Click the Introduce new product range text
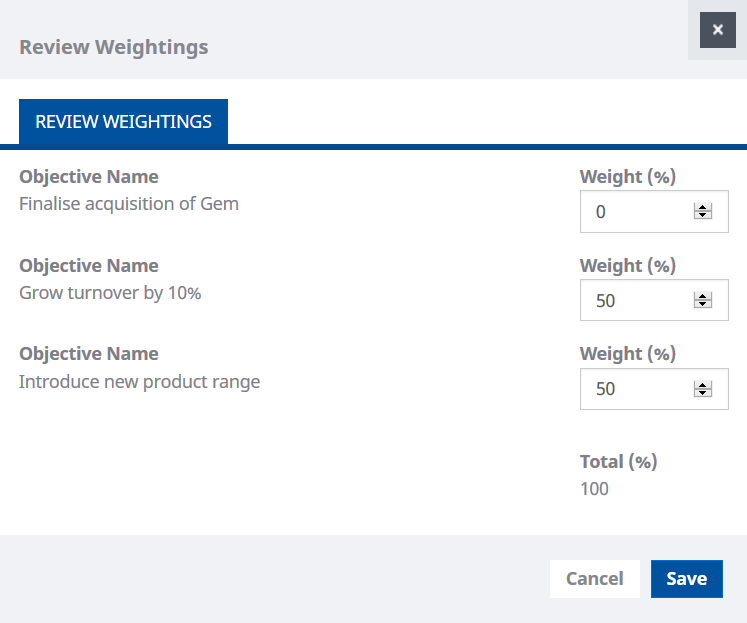Viewport: 747px width, 623px height. (x=139, y=381)
